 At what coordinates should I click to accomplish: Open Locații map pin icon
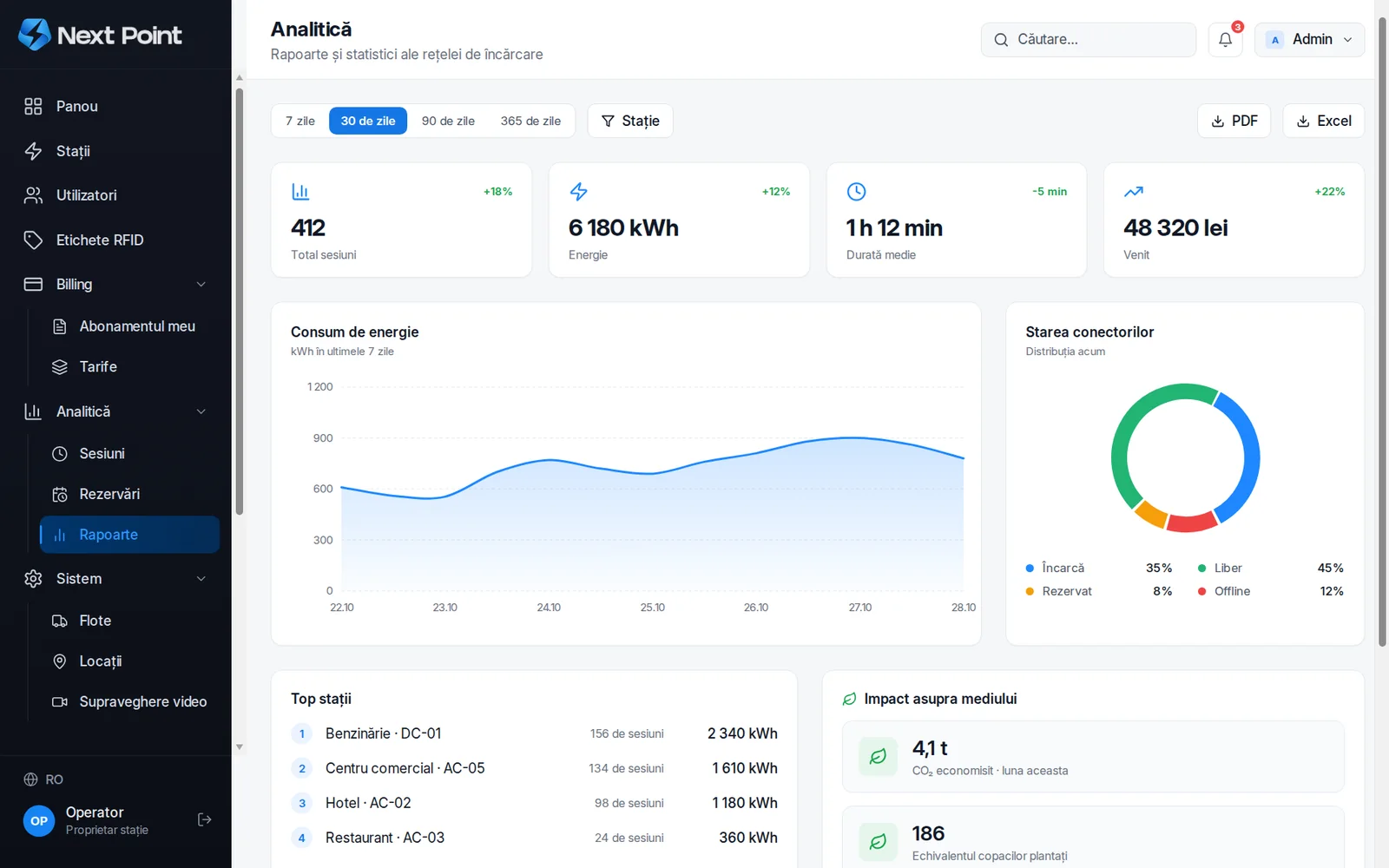point(60,661)
